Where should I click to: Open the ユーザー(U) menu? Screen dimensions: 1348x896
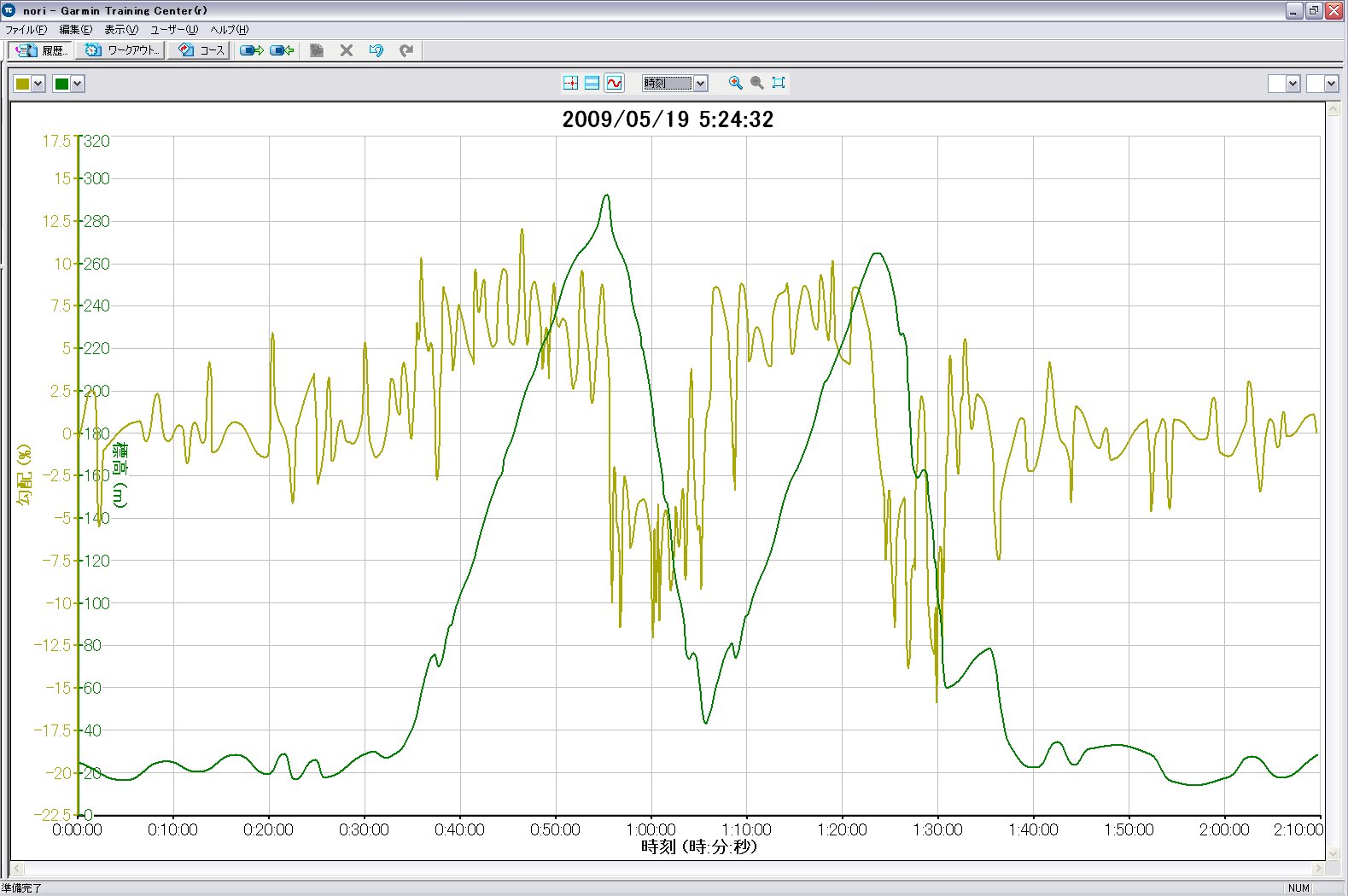(174, 30)
